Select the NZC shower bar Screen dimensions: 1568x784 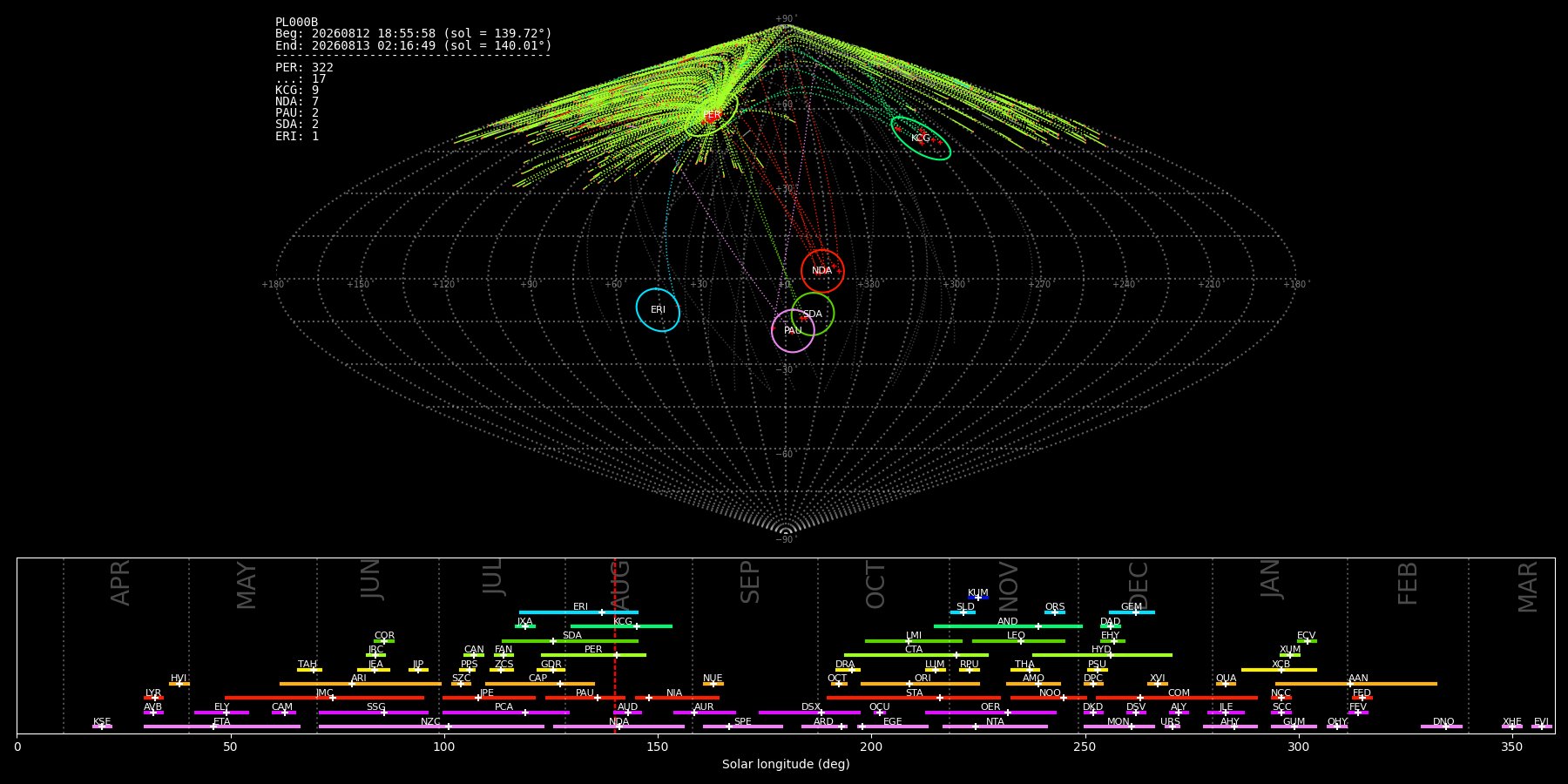(431, 727)
